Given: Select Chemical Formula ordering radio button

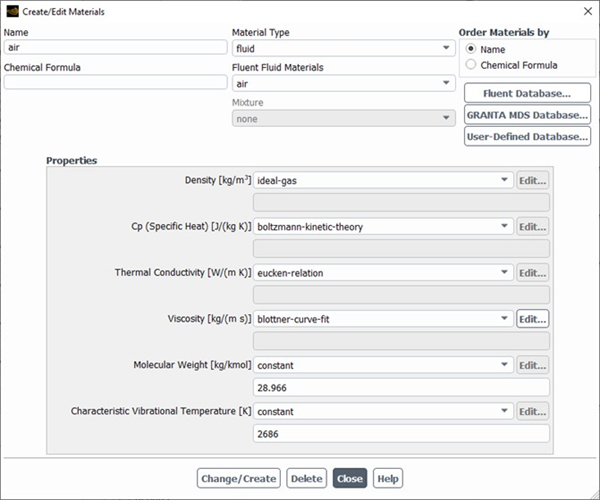Looking at the screenshot, I should [471, 65].
